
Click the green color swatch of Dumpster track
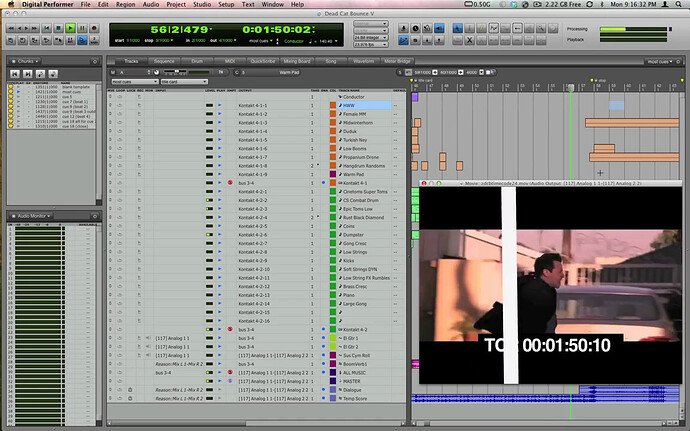333,235
